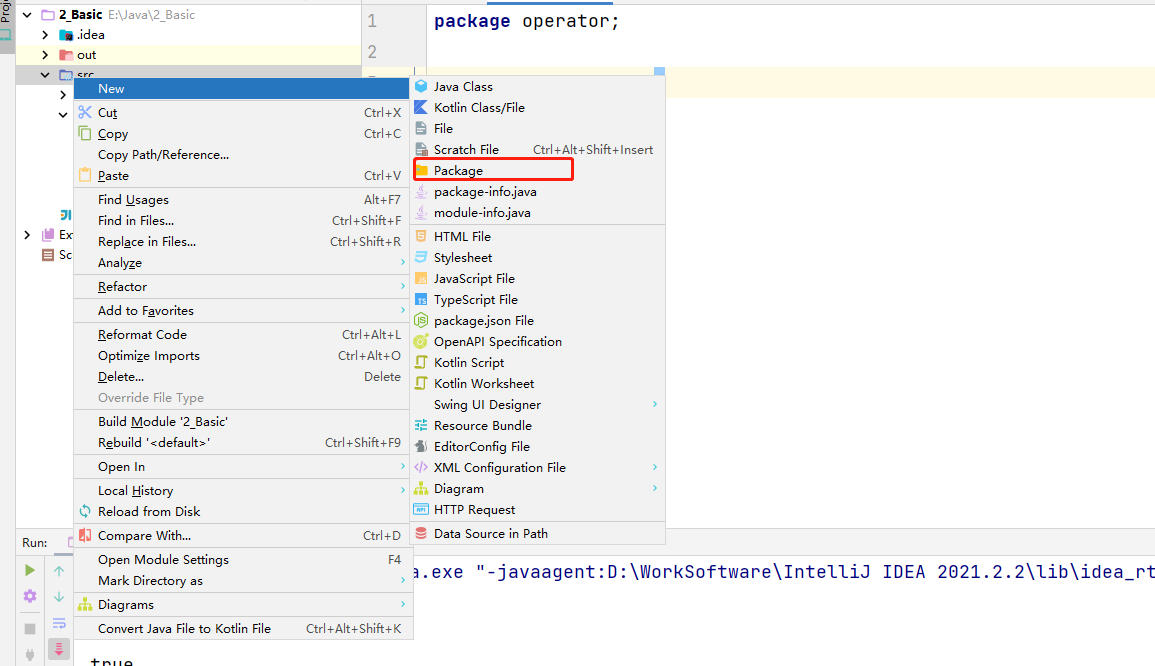Click the Resource Bundle icon

pyautogui.click(x=421, y=425)
